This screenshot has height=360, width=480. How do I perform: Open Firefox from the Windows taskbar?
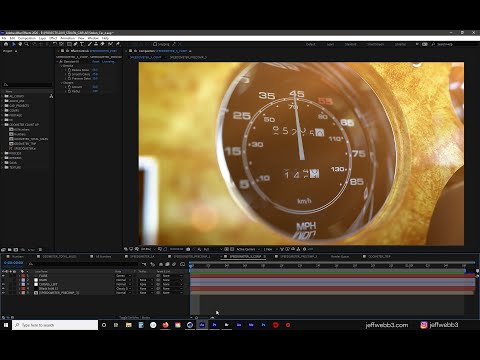pos(165,325)
